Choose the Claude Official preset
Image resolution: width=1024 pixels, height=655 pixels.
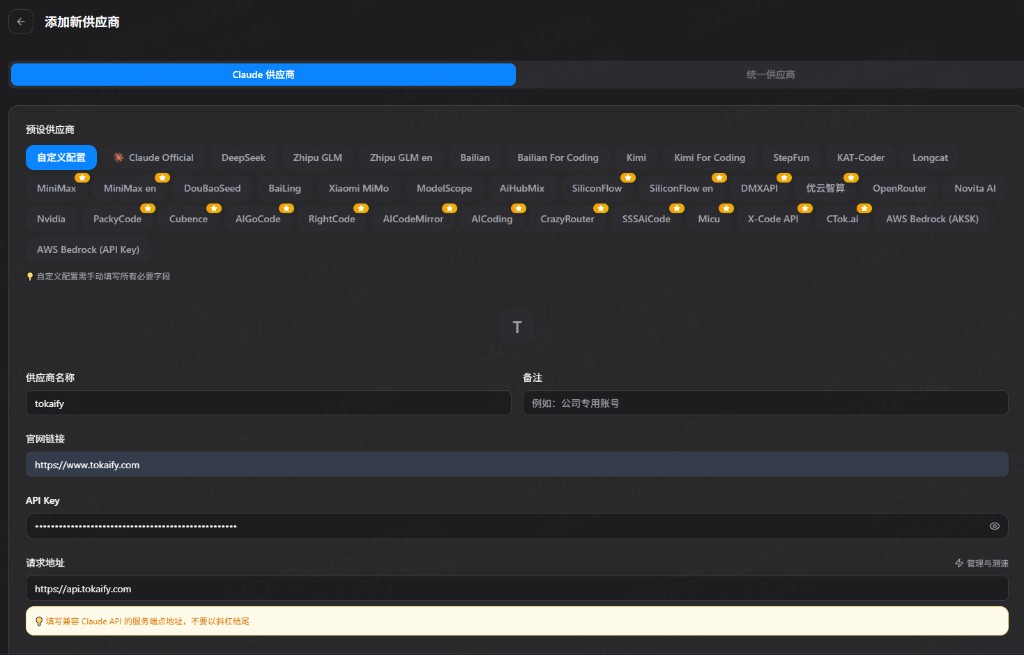[x=153, y=157]
